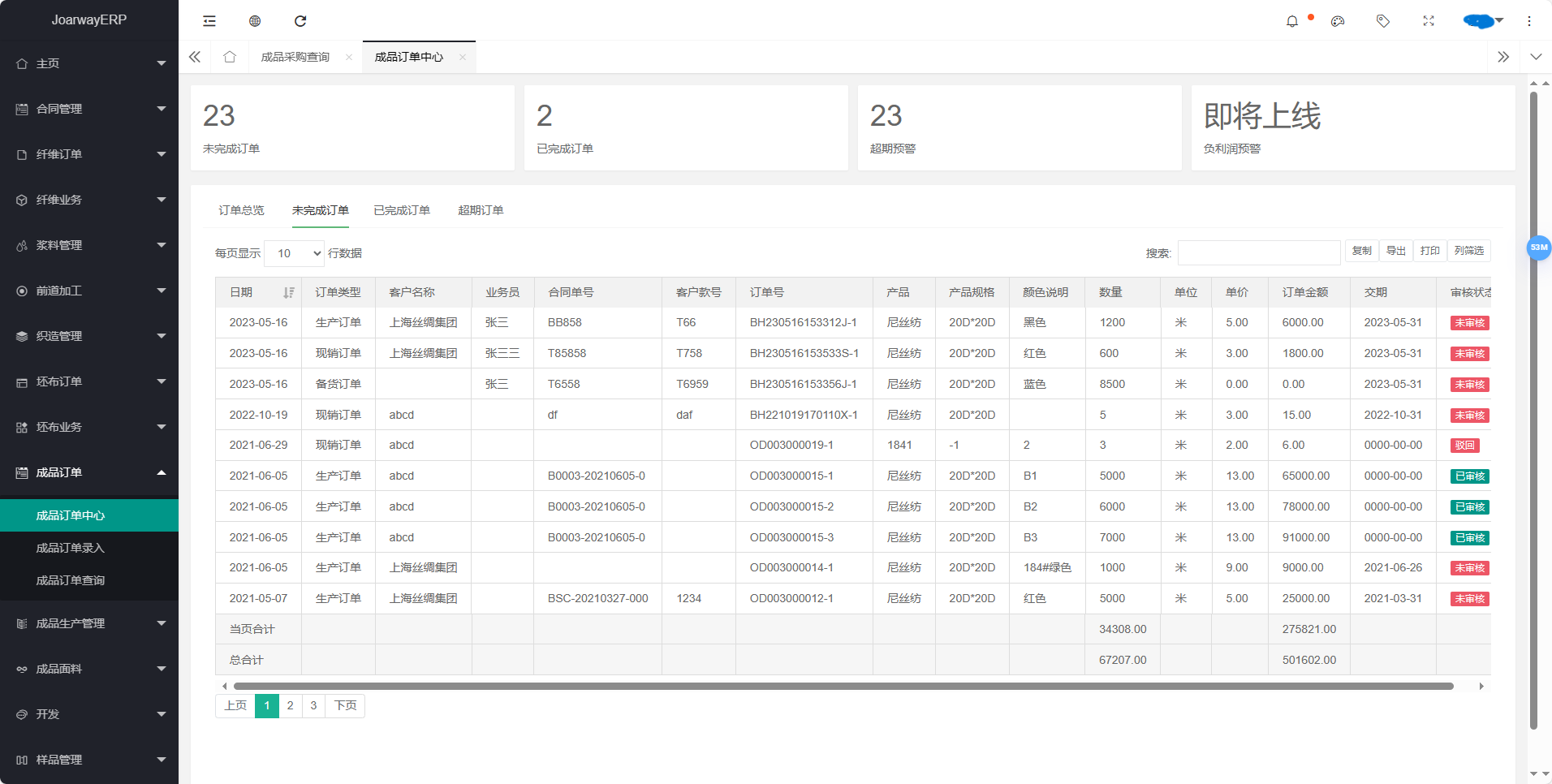The height and width of the screenshot is (784, 1552).
Task: Close the 成品采购查询 tab
Action: click(349, 57)
